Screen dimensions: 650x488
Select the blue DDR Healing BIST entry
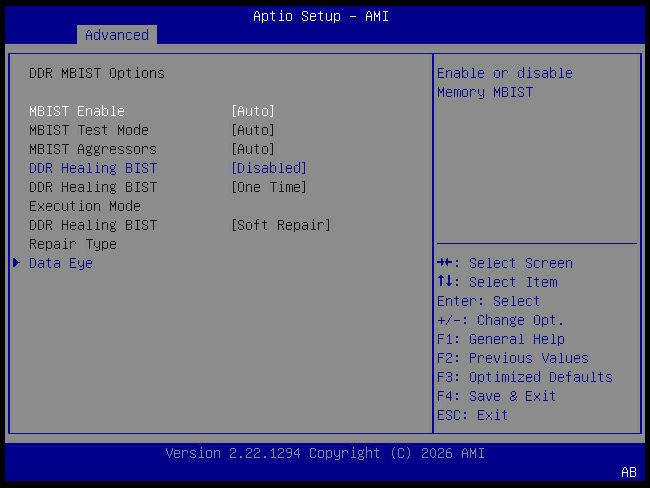tap(93, 168)
